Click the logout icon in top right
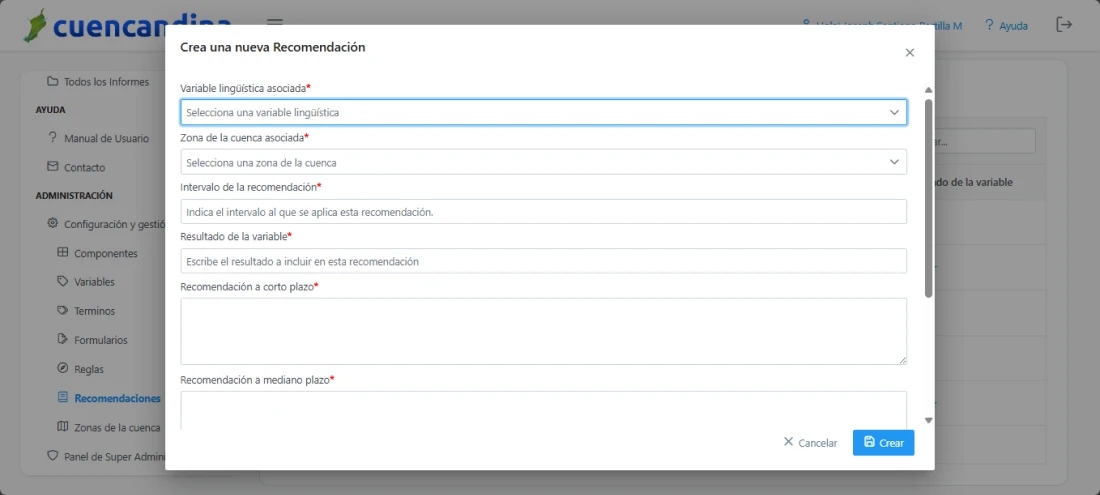Viewport: 1100px width, 495px height. (1064, 25)
